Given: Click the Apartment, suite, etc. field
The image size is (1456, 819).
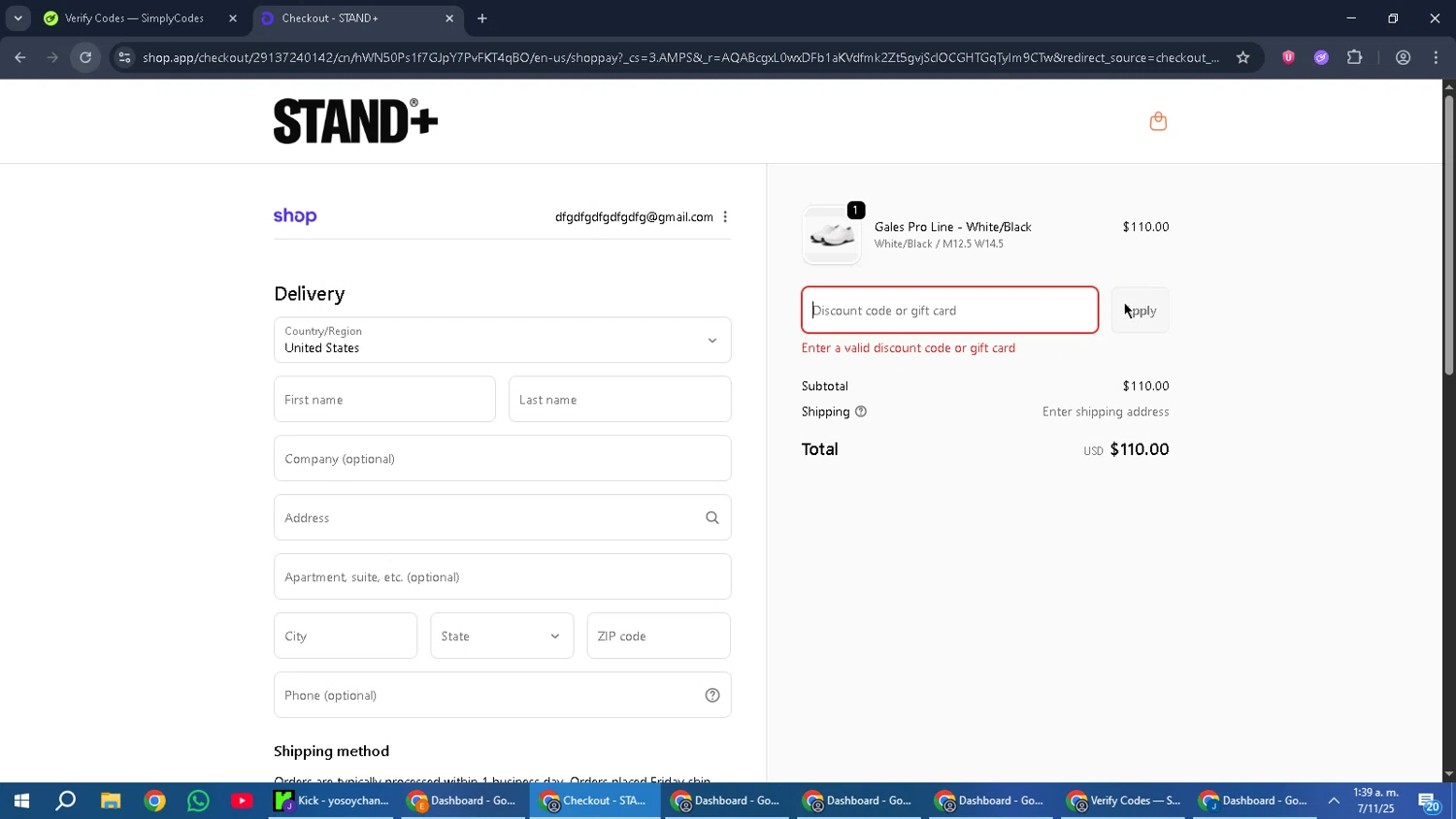Looking at the screenshot, I should click(x=502, y=577).
